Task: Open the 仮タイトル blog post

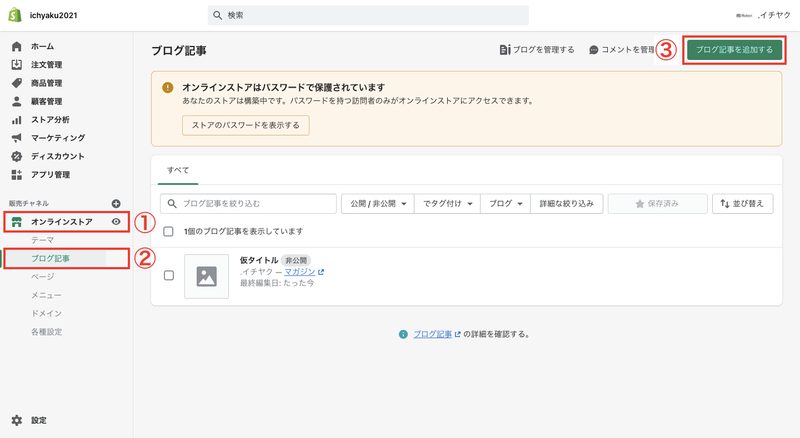Action: (259, 260)
